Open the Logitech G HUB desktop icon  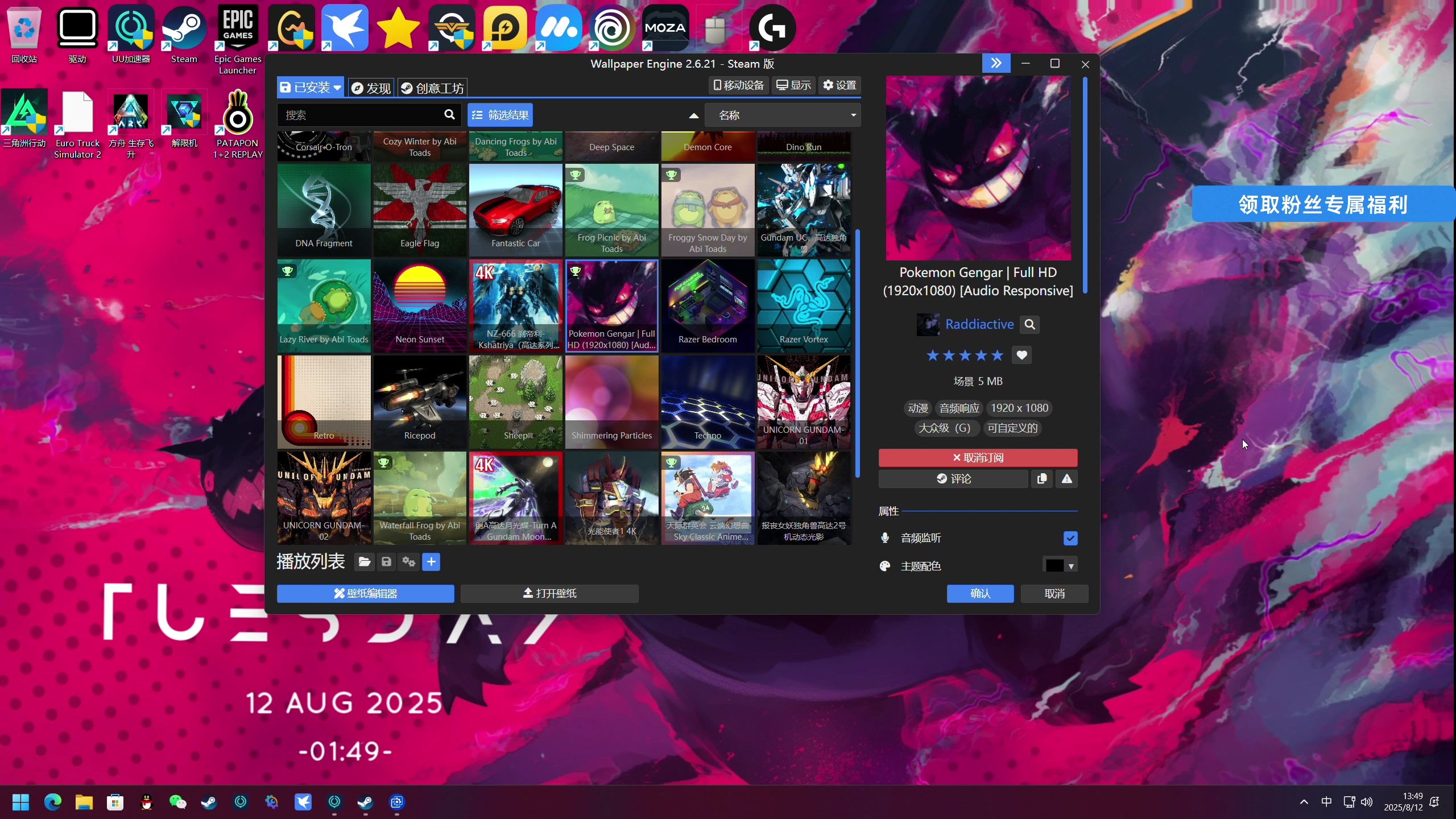click(772, 27)
